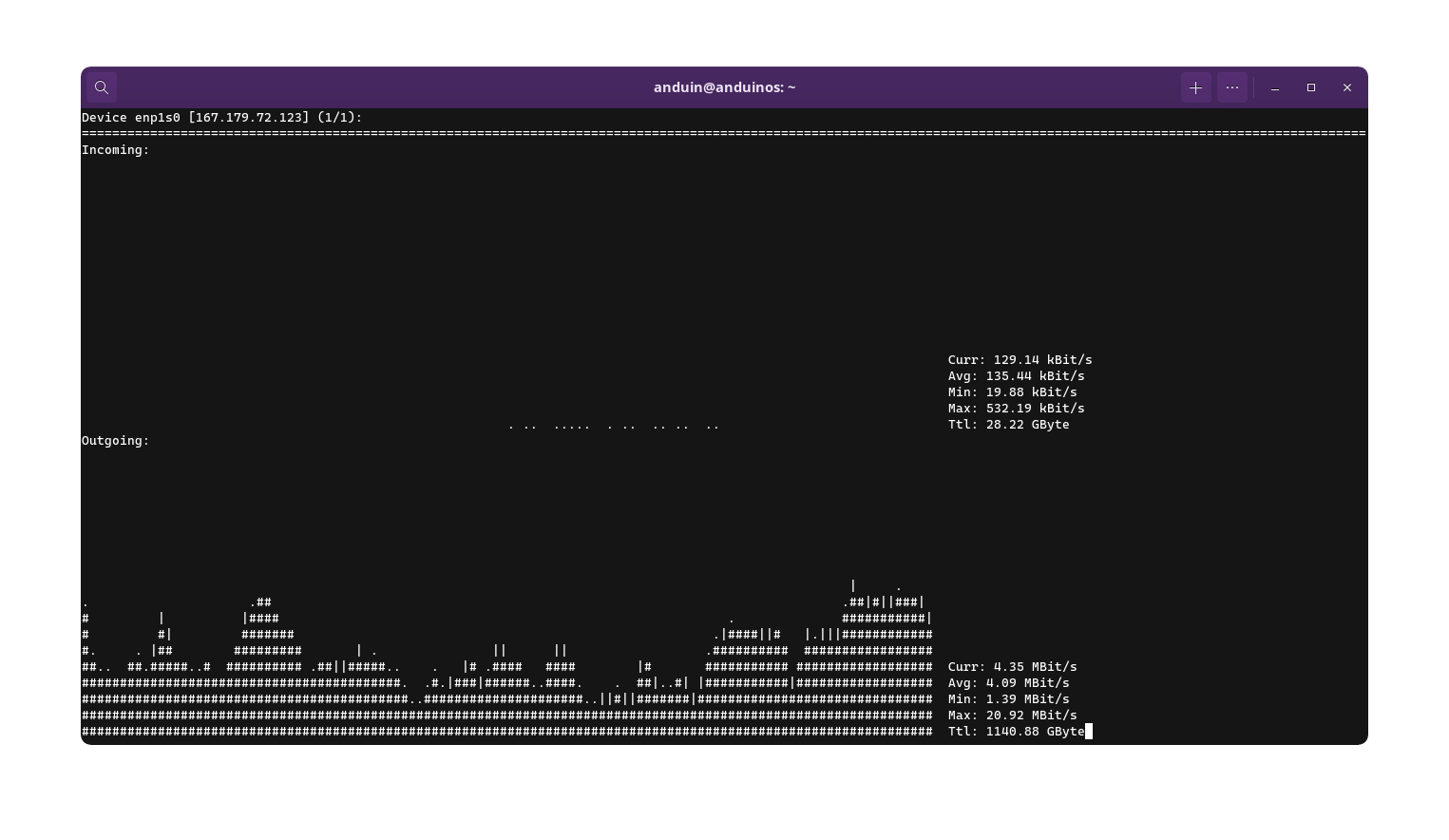Screen dimensions: 1449x840
Task: Click the incoming Curr 129.14 kBit/s value
Action: [x=1041, y=360]
